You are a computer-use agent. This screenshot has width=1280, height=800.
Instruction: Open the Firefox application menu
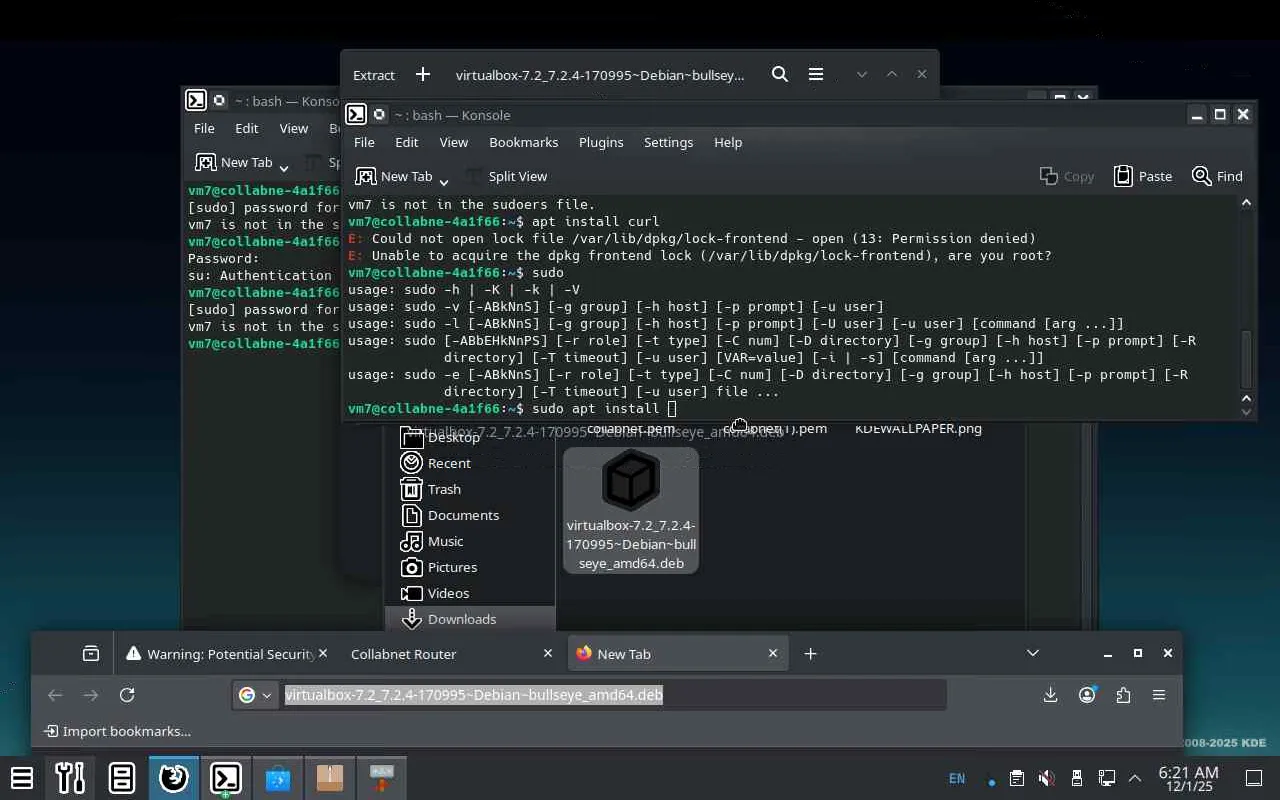coord(1159,695)
